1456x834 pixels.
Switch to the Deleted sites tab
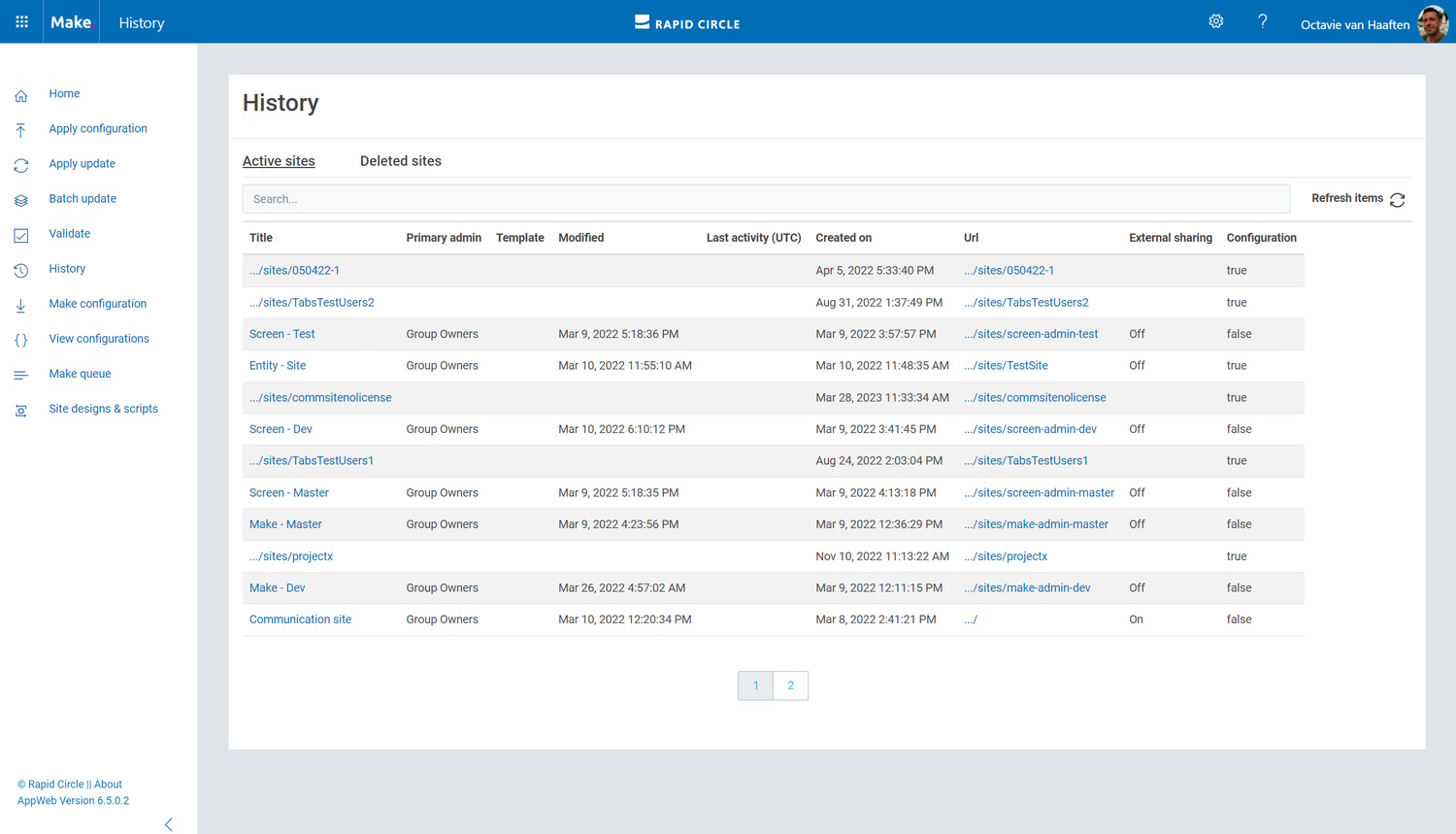coord(400,161)
